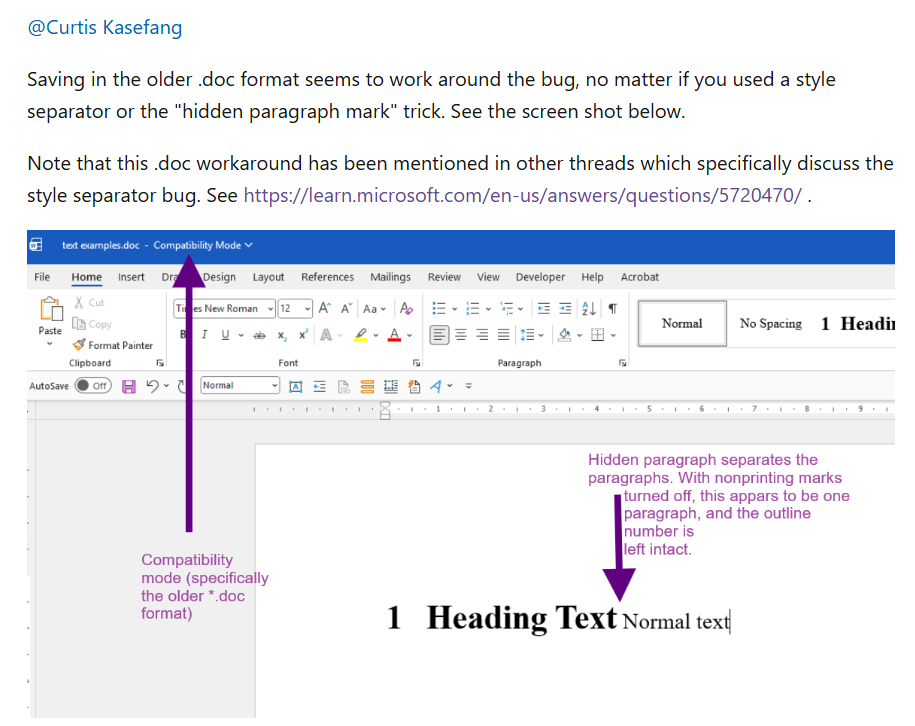Open the File tab
Screen dimensions: 915x726
[42, 277]
